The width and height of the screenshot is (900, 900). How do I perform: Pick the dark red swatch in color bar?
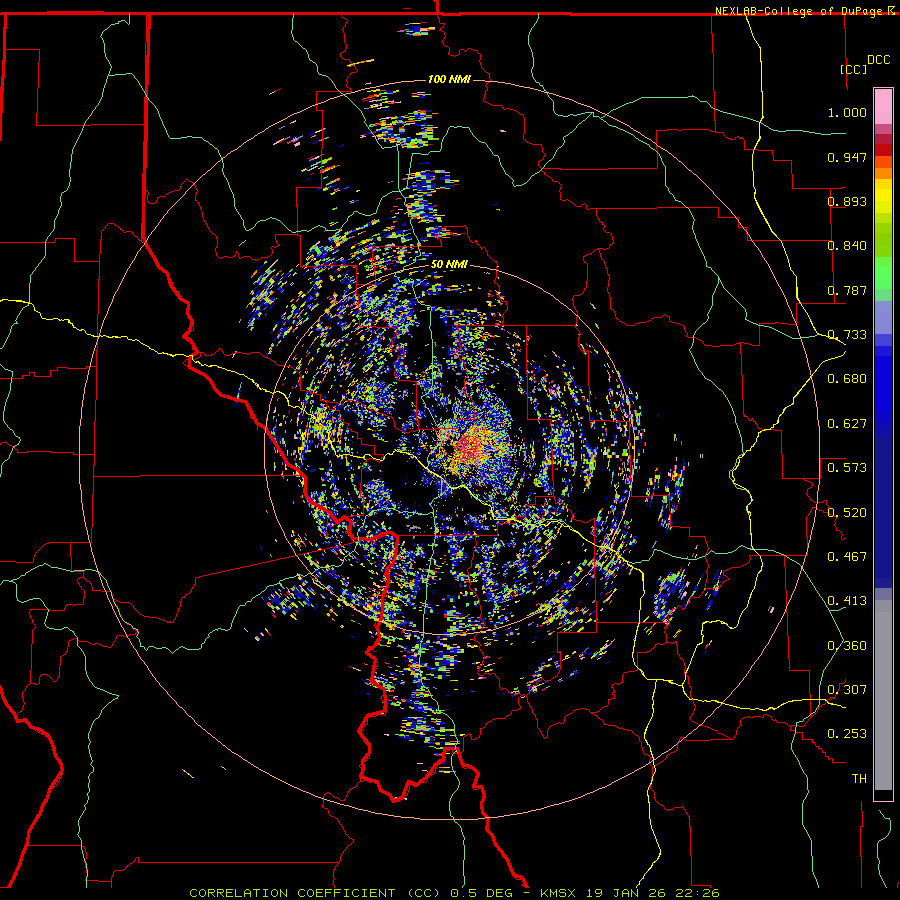coord(883,149)
